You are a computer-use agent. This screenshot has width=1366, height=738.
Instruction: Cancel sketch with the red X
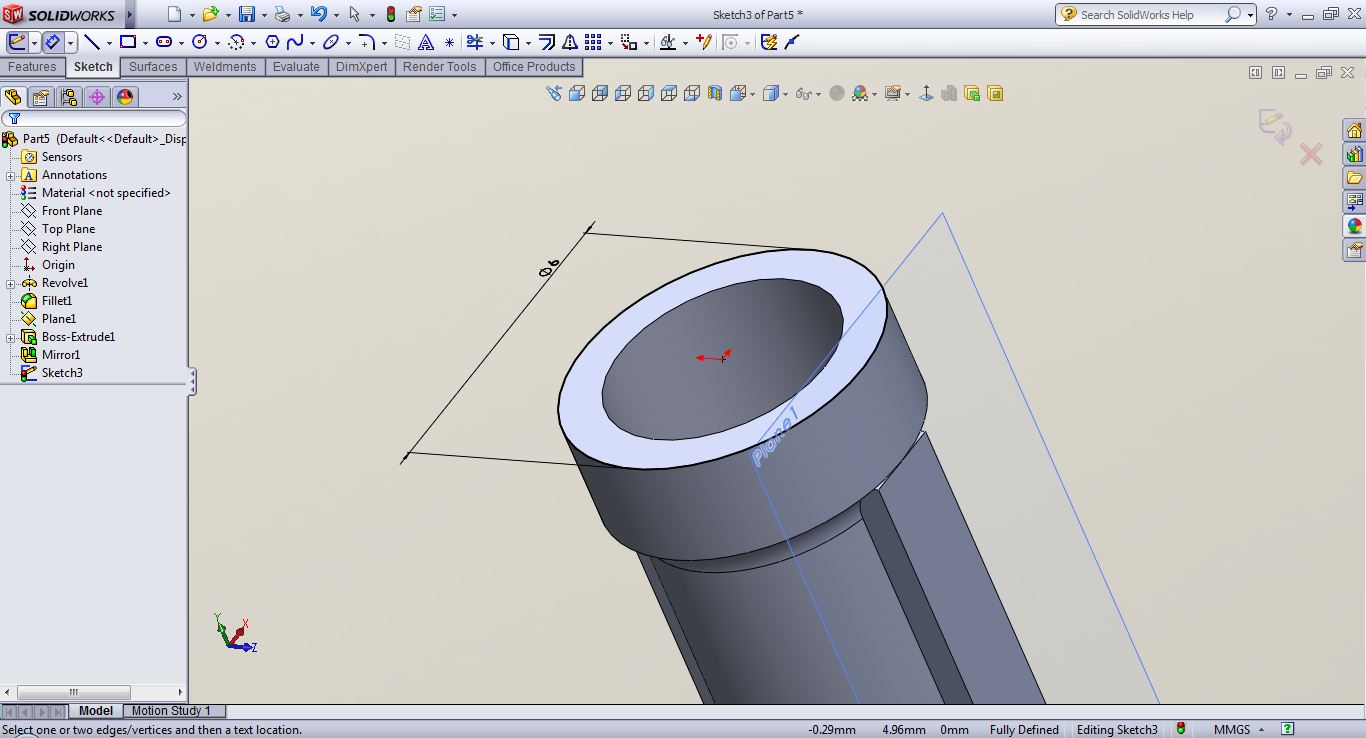1310,154
